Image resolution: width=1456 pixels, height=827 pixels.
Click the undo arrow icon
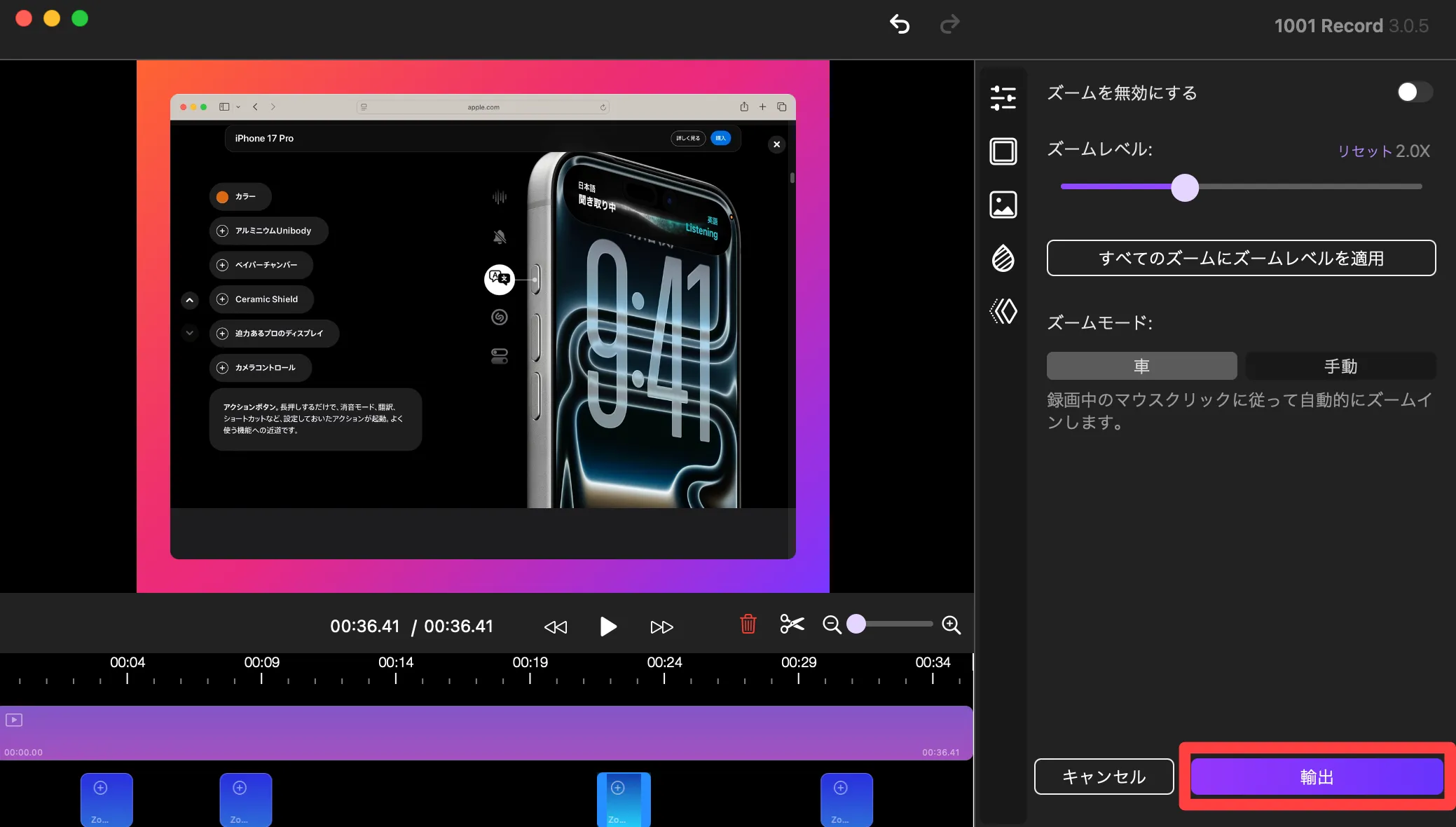pyautogui.click(x=900, y=25)
